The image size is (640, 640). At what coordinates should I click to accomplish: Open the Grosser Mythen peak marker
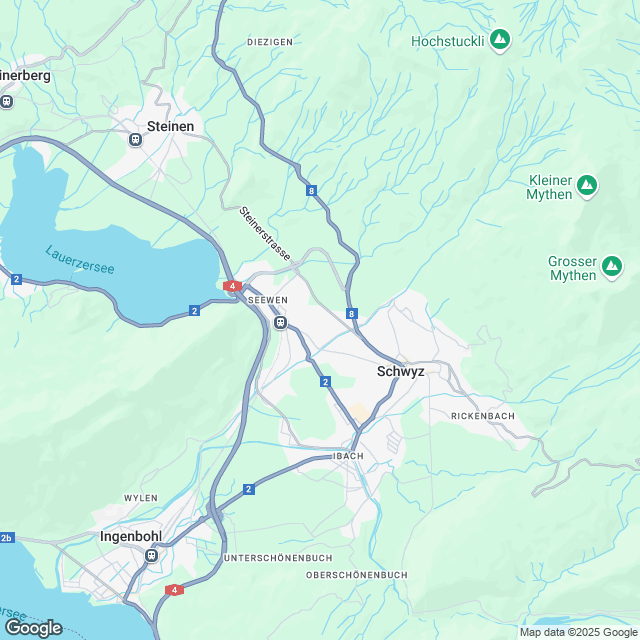point(612,267)
